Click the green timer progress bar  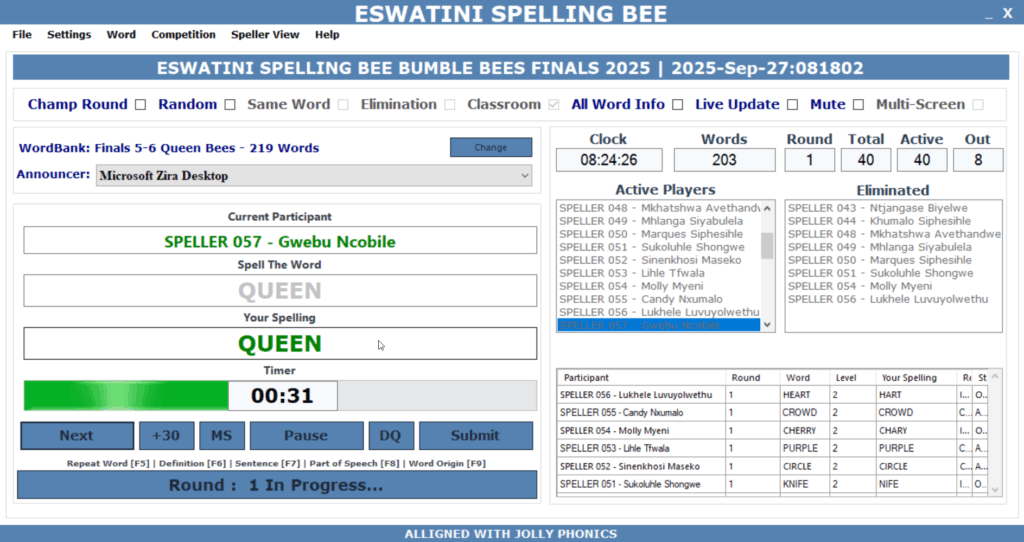[x=125, y=396]
